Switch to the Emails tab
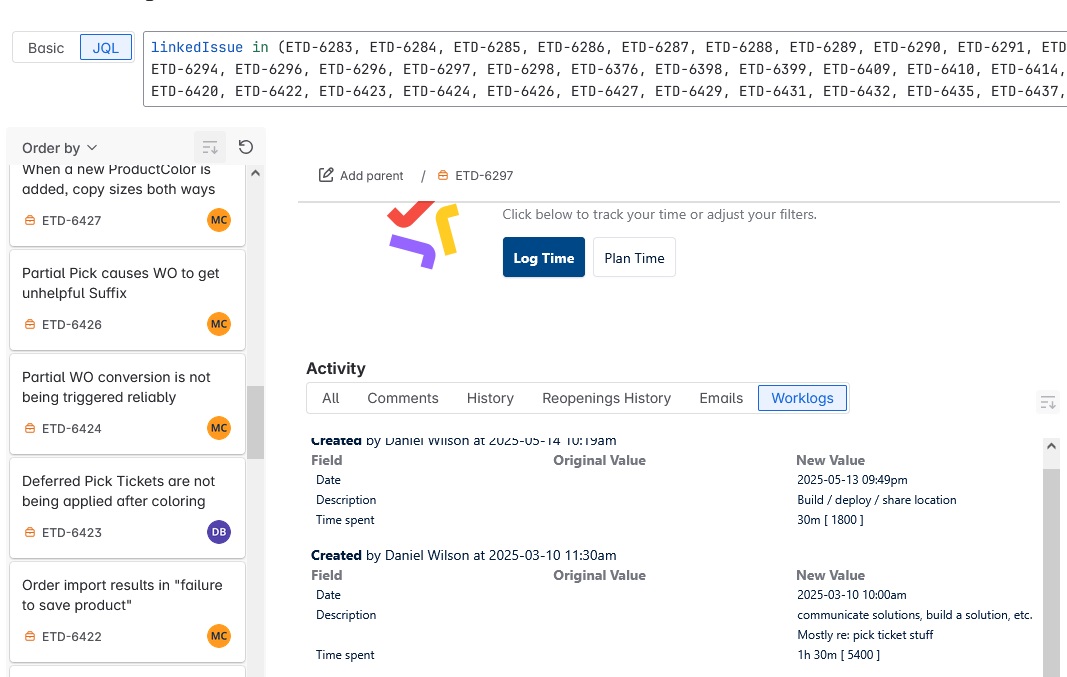Image resolution: width=1067 pixels, height=677 pixels. (x=721, y=398)
